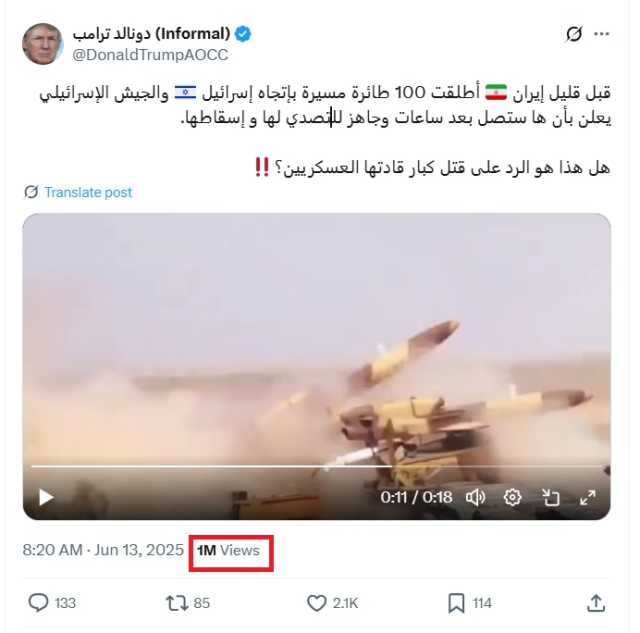640x633 pixels.
Task: Open video settings gear icon
Action: point(512,497)
